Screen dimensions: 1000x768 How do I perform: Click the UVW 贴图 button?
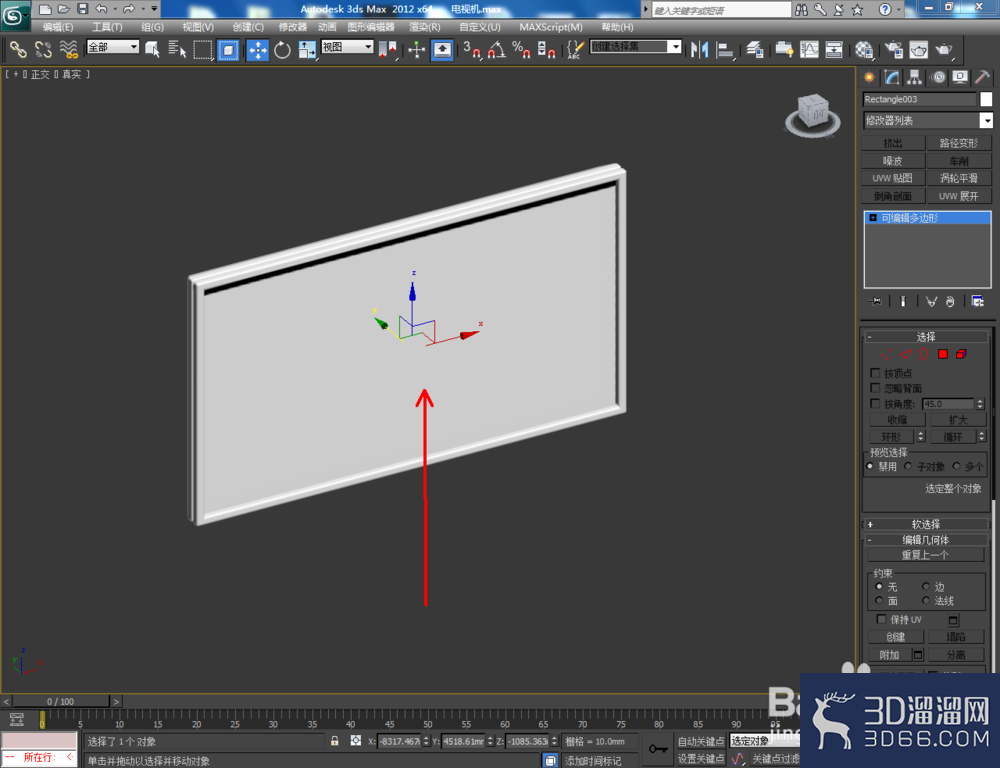(893, 178)
